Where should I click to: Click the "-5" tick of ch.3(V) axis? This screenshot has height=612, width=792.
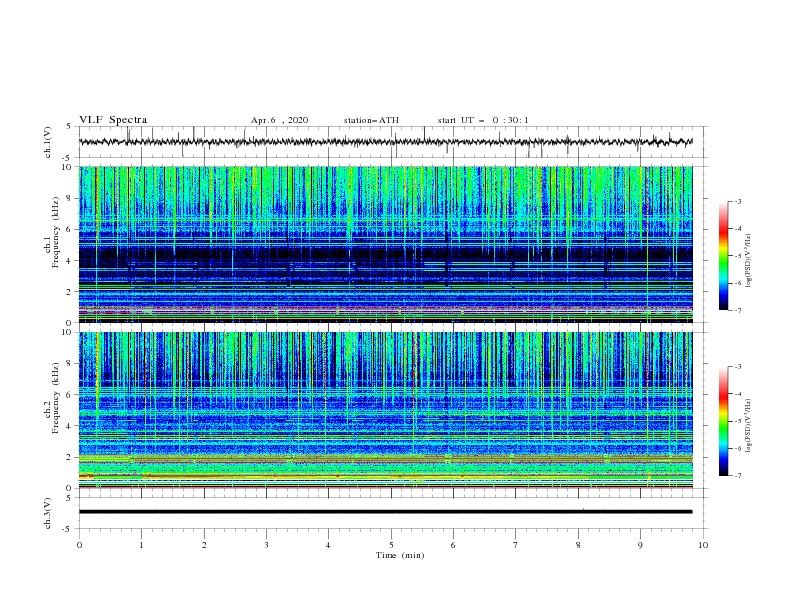click(x=68, y=529)
